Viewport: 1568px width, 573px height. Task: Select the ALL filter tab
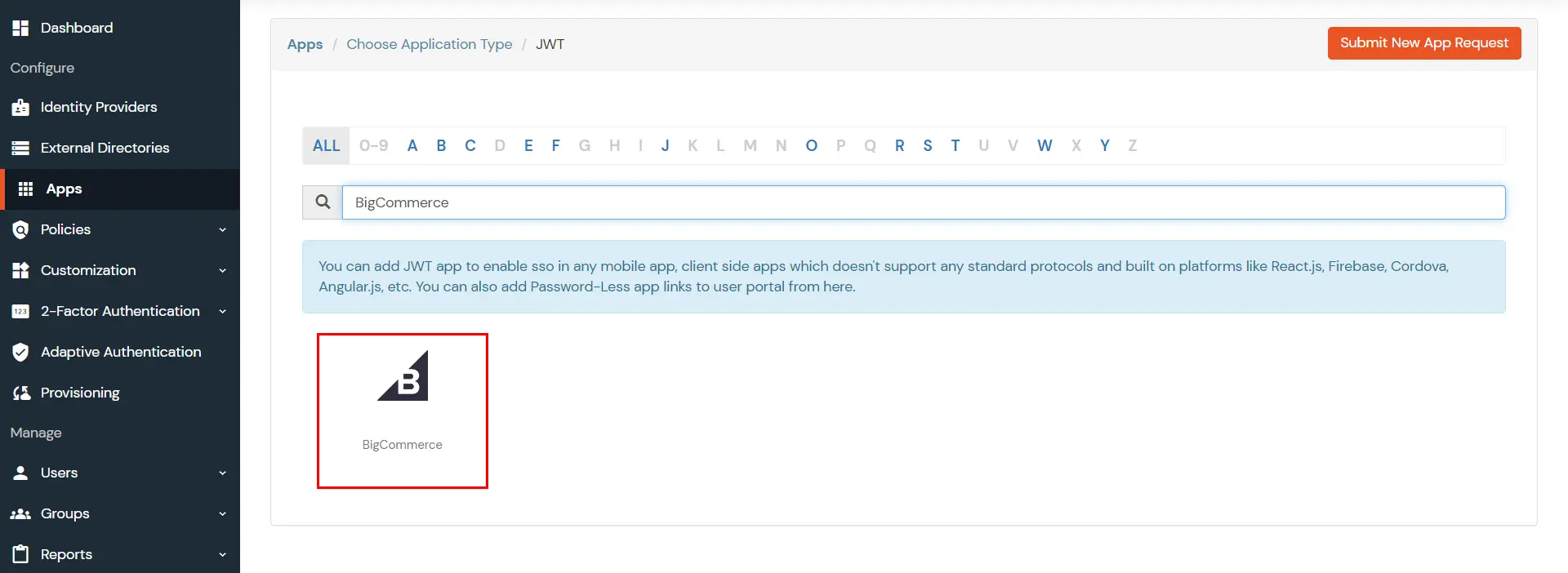[x=326, y=145]
